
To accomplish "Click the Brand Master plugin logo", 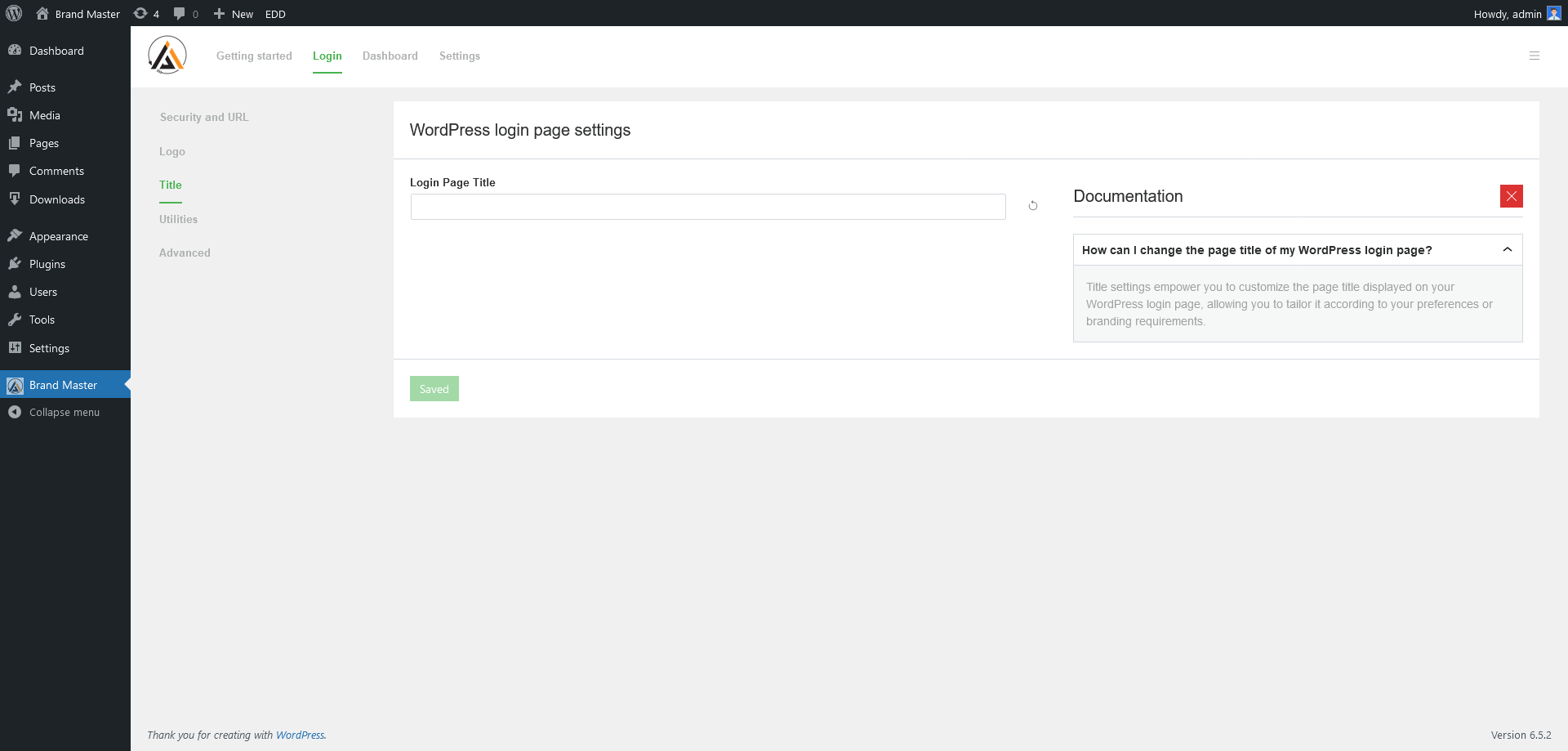I will click(167, 55).
